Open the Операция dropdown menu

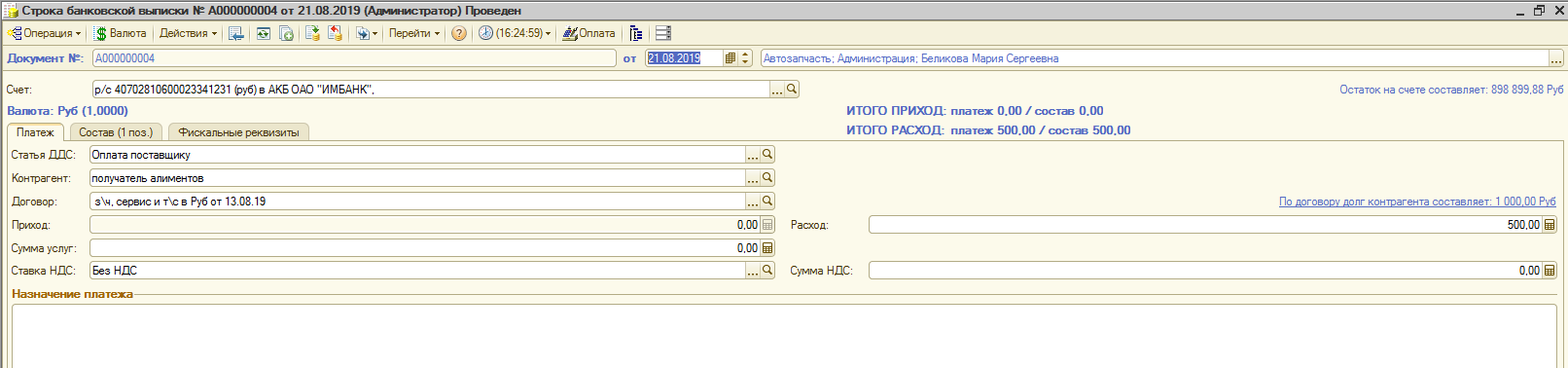(x=45, y=33)
